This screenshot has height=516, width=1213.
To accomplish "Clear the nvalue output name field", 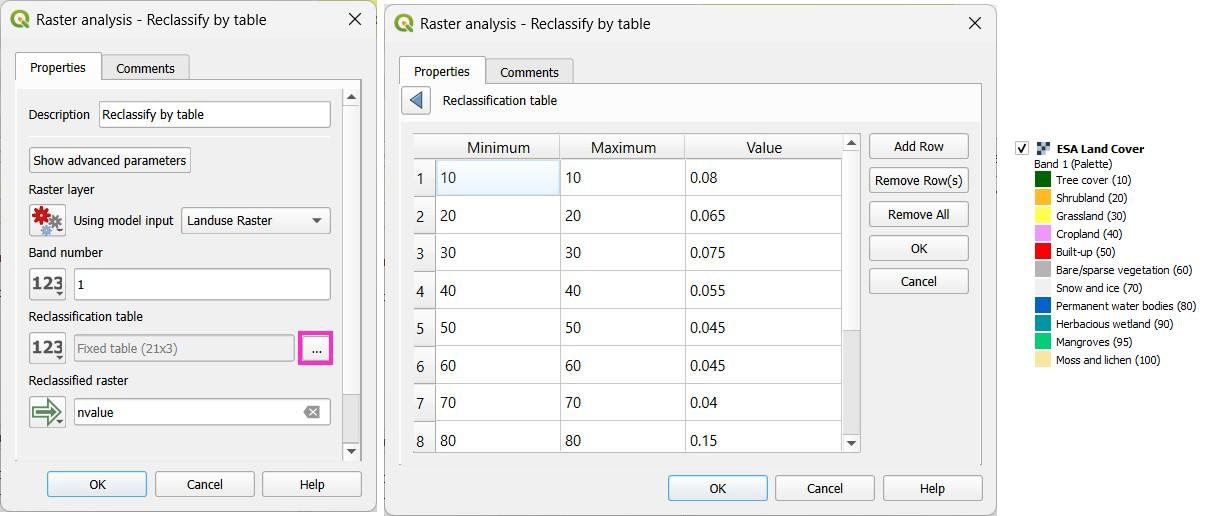I will coord(312,412).
